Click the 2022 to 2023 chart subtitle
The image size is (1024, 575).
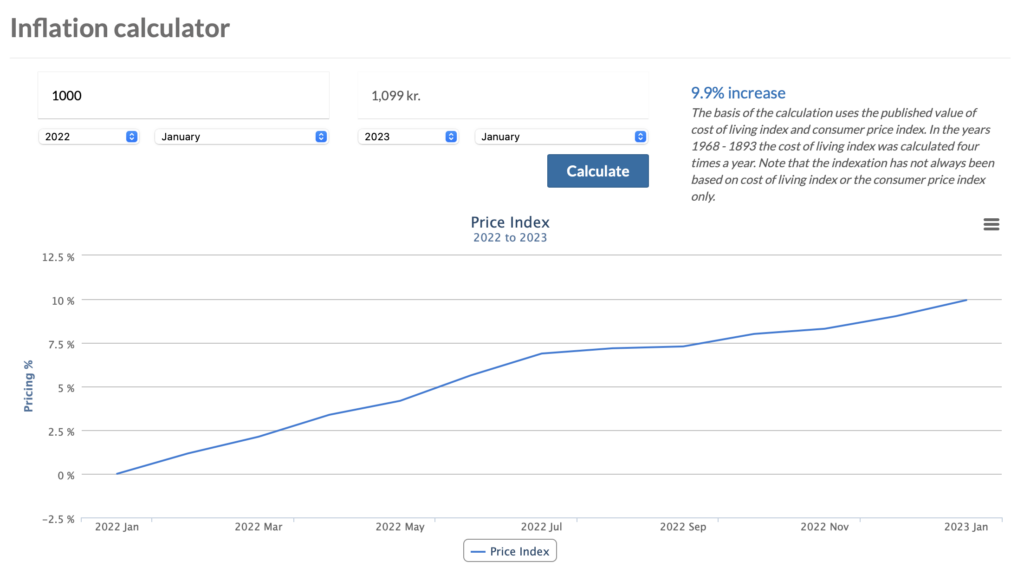pos(510,238)
